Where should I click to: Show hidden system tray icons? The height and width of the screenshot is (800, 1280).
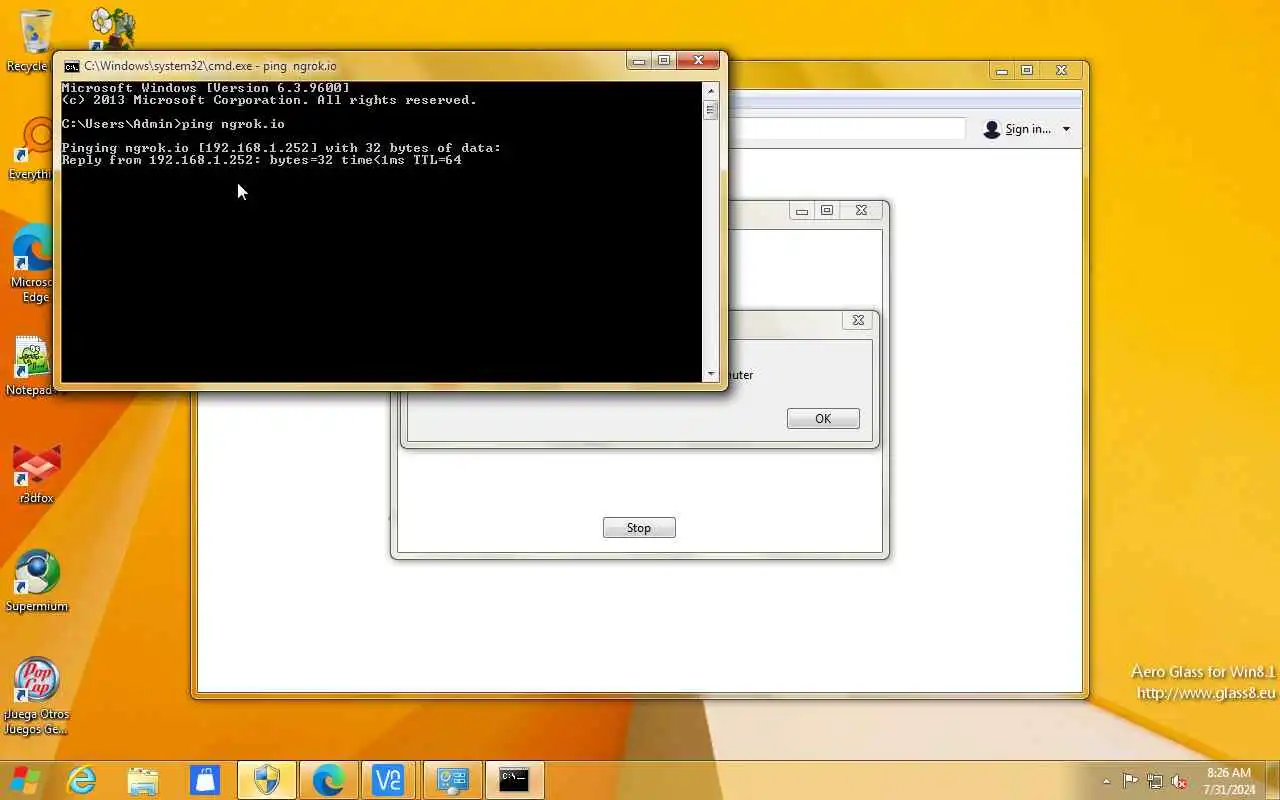(1106, 781)
